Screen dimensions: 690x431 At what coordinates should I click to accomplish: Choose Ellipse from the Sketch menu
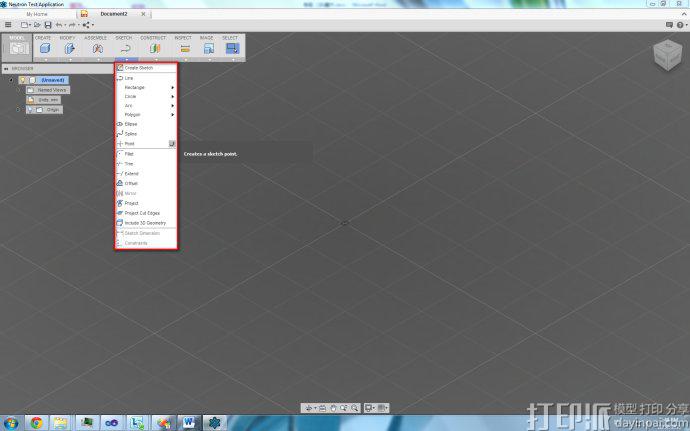(x=146, y=124)
